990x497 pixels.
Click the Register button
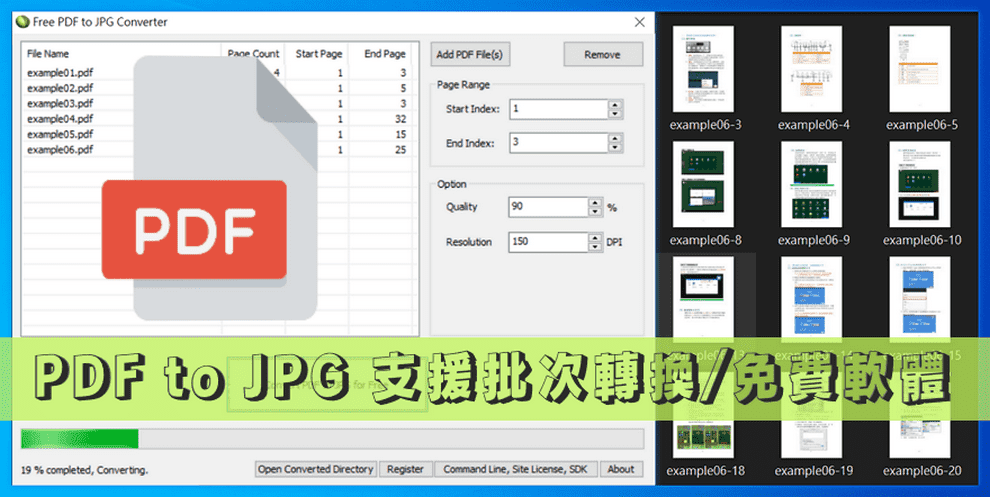pos(405,468)
